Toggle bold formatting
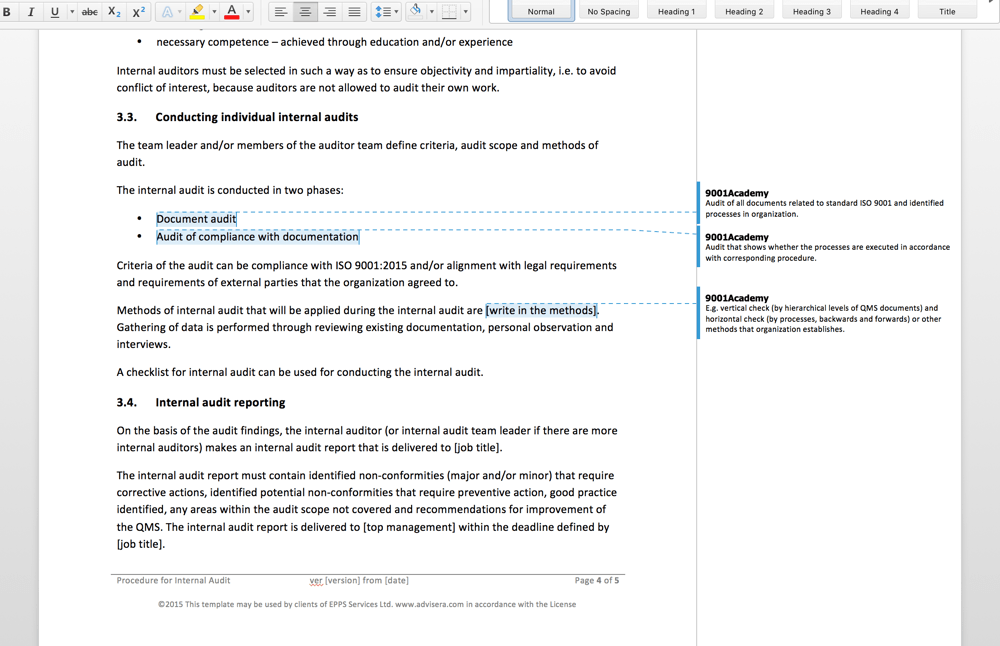1000x646 pixels. [x=7, y=11]
